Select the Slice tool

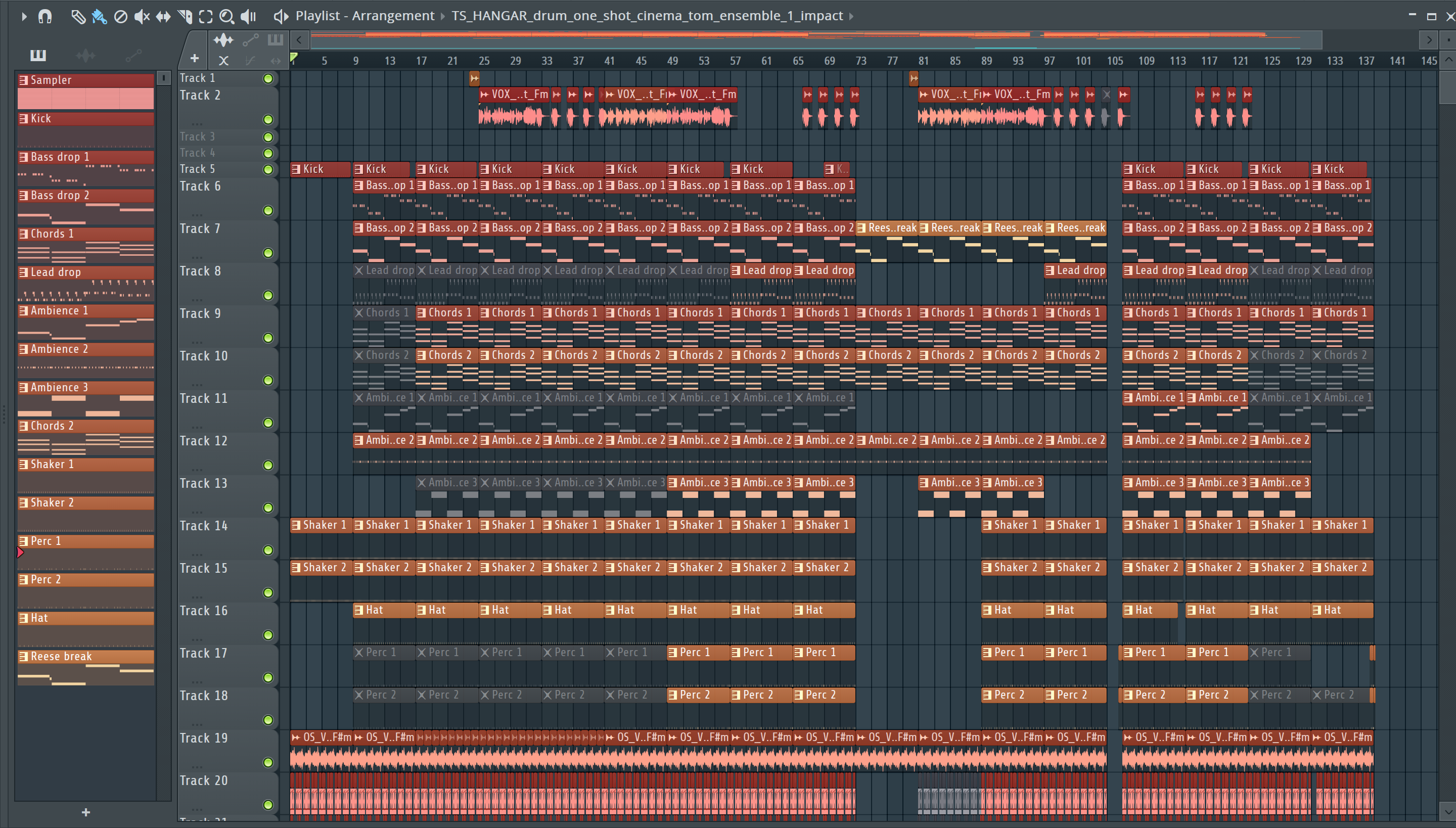185,17
